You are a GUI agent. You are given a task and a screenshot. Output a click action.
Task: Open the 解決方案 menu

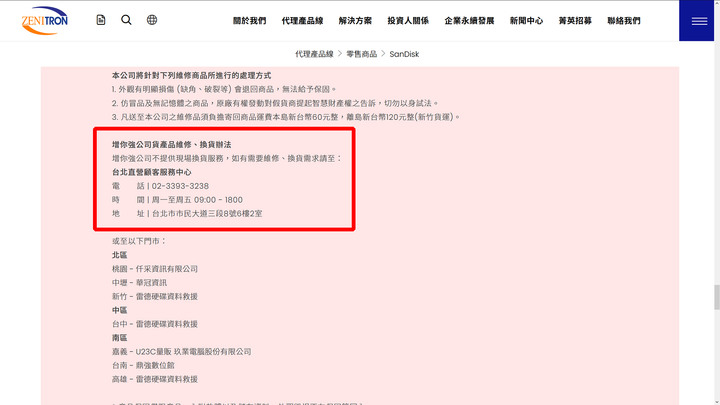point(355,21)
